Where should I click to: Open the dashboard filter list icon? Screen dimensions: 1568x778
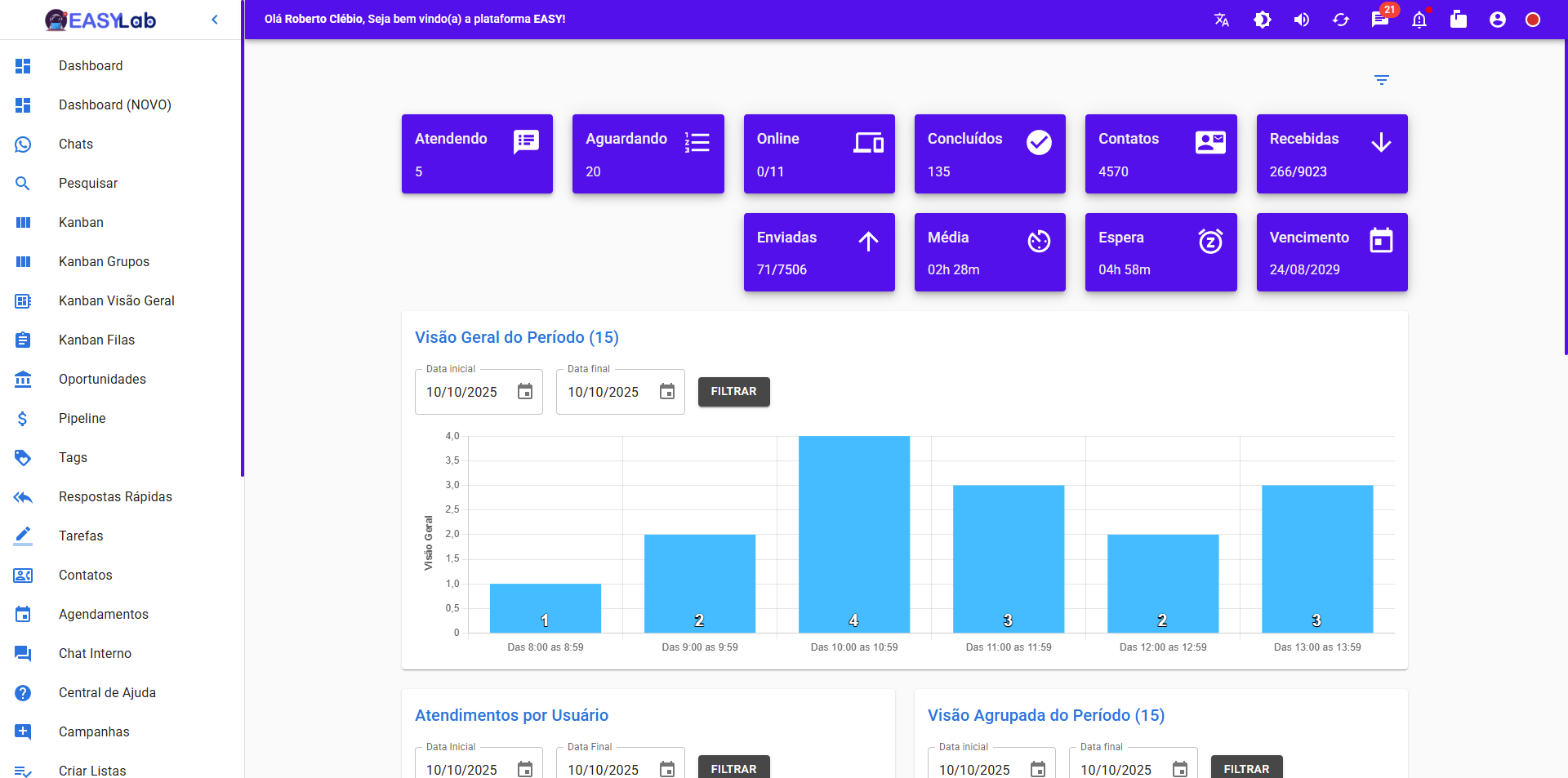[x=1382, y=80]
